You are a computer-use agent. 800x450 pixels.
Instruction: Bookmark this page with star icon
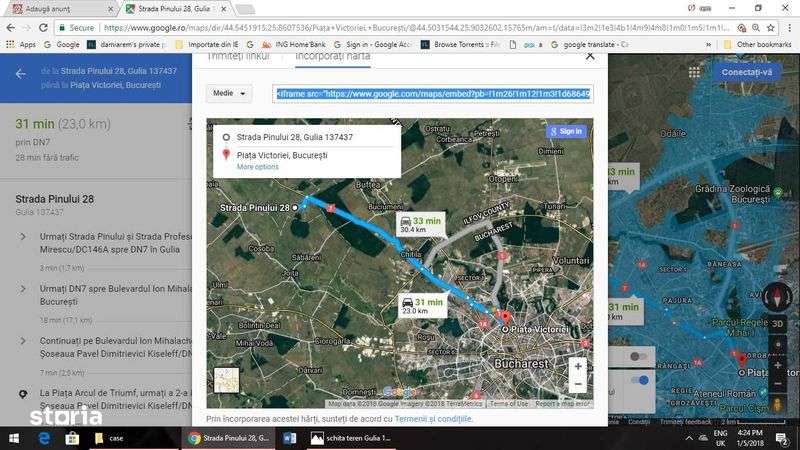click(x=770, y=28)
